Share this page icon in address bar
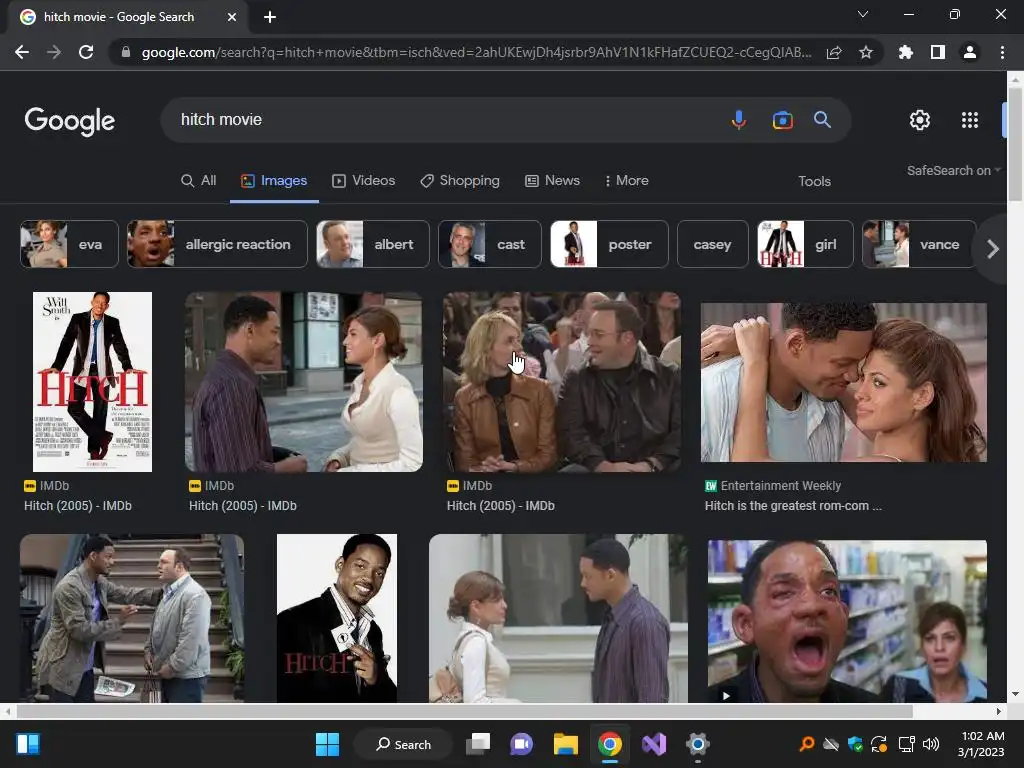 pyautogui.click(x=834, y=52)
